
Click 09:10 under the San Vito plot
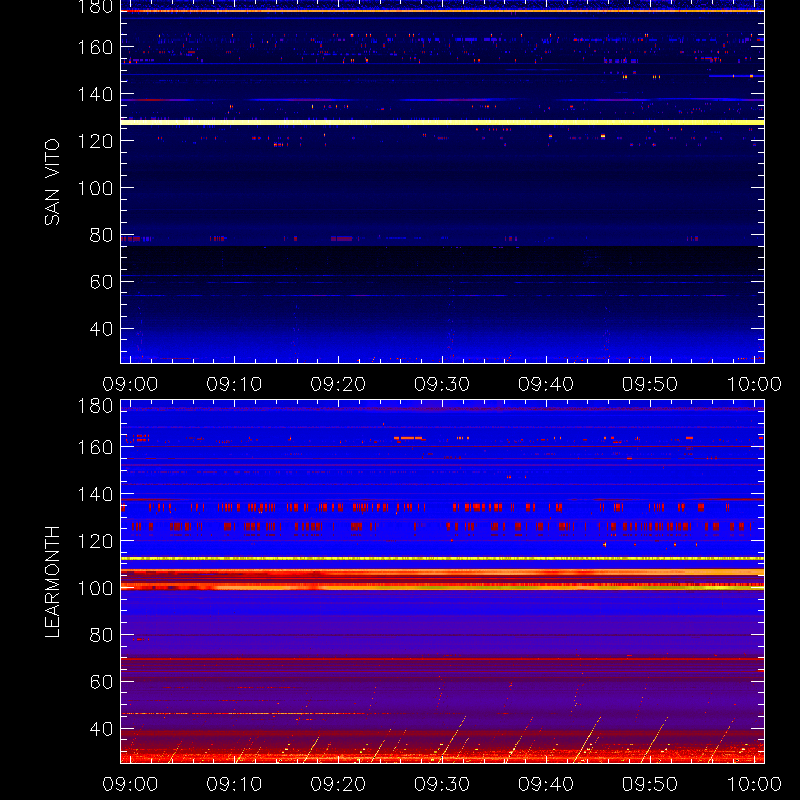[x=234, y=384]
